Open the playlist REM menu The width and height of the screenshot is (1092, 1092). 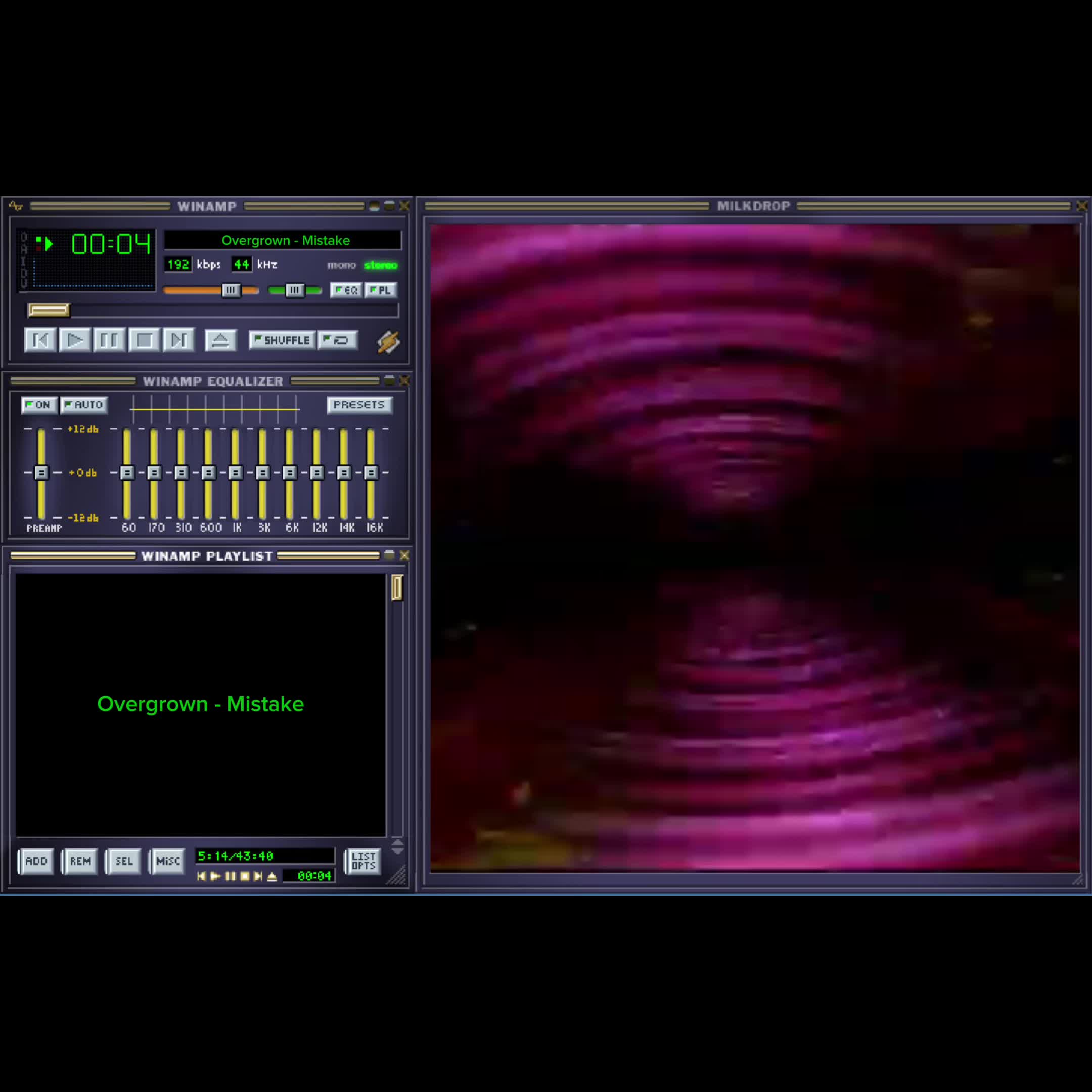[80, 861]
